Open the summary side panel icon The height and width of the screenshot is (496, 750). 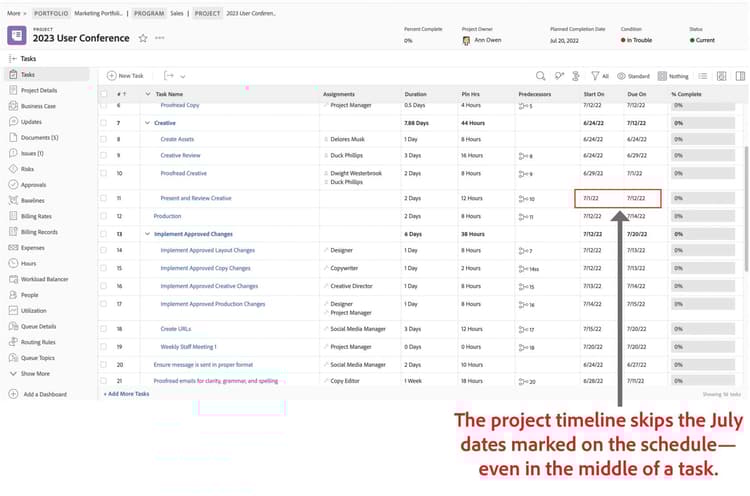click(x=740, y=76)
